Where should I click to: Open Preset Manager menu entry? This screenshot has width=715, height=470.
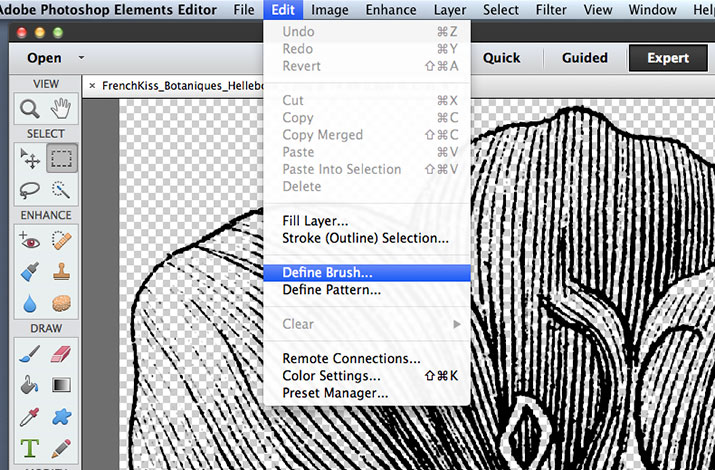[367, 393]
